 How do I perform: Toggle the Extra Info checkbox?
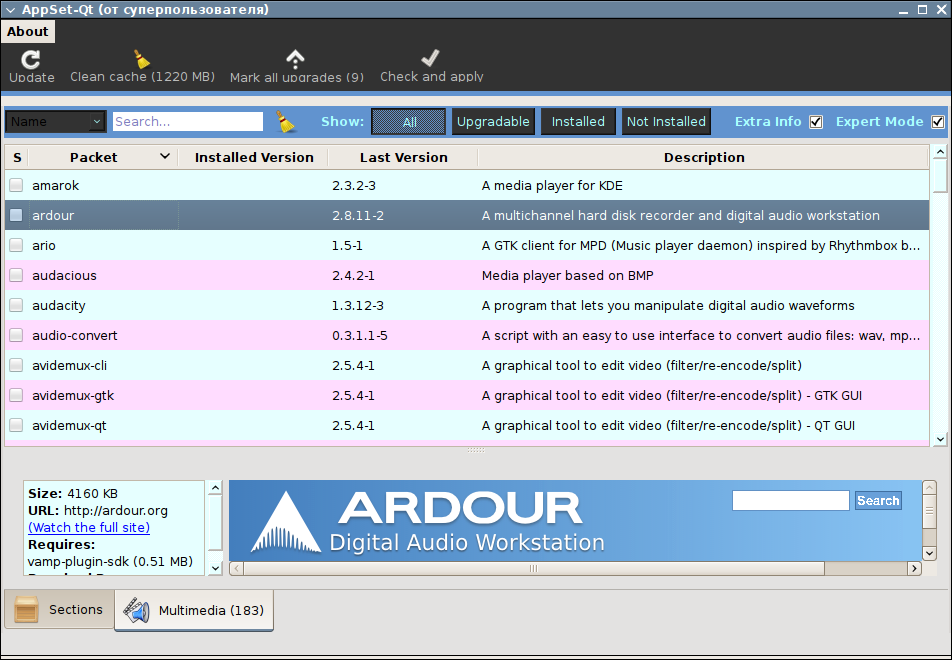(816, 122)
